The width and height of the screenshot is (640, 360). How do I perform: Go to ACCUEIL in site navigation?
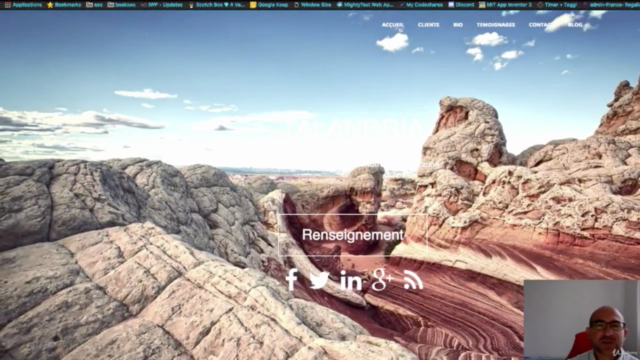point(393,25)
